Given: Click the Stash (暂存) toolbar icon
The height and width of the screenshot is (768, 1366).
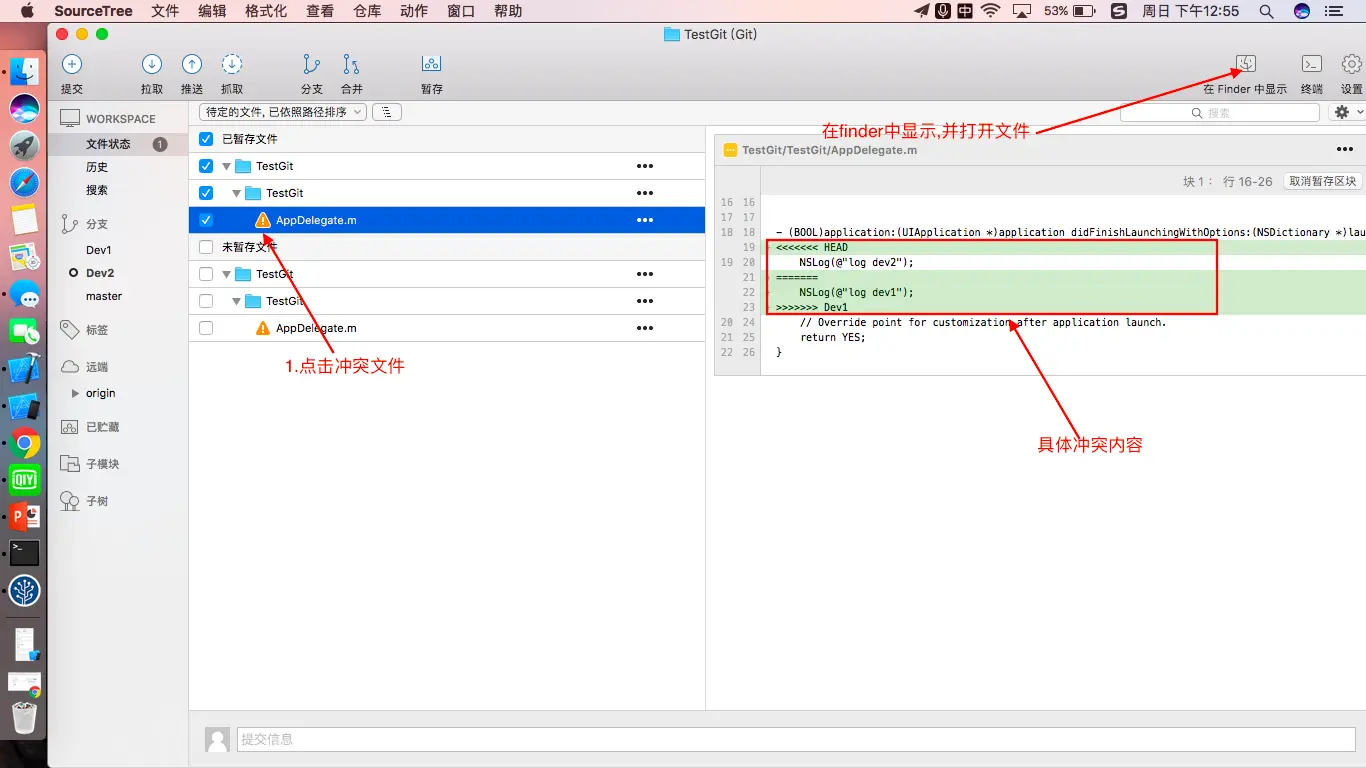Looking at the screenshot, I should coord(431,65).
